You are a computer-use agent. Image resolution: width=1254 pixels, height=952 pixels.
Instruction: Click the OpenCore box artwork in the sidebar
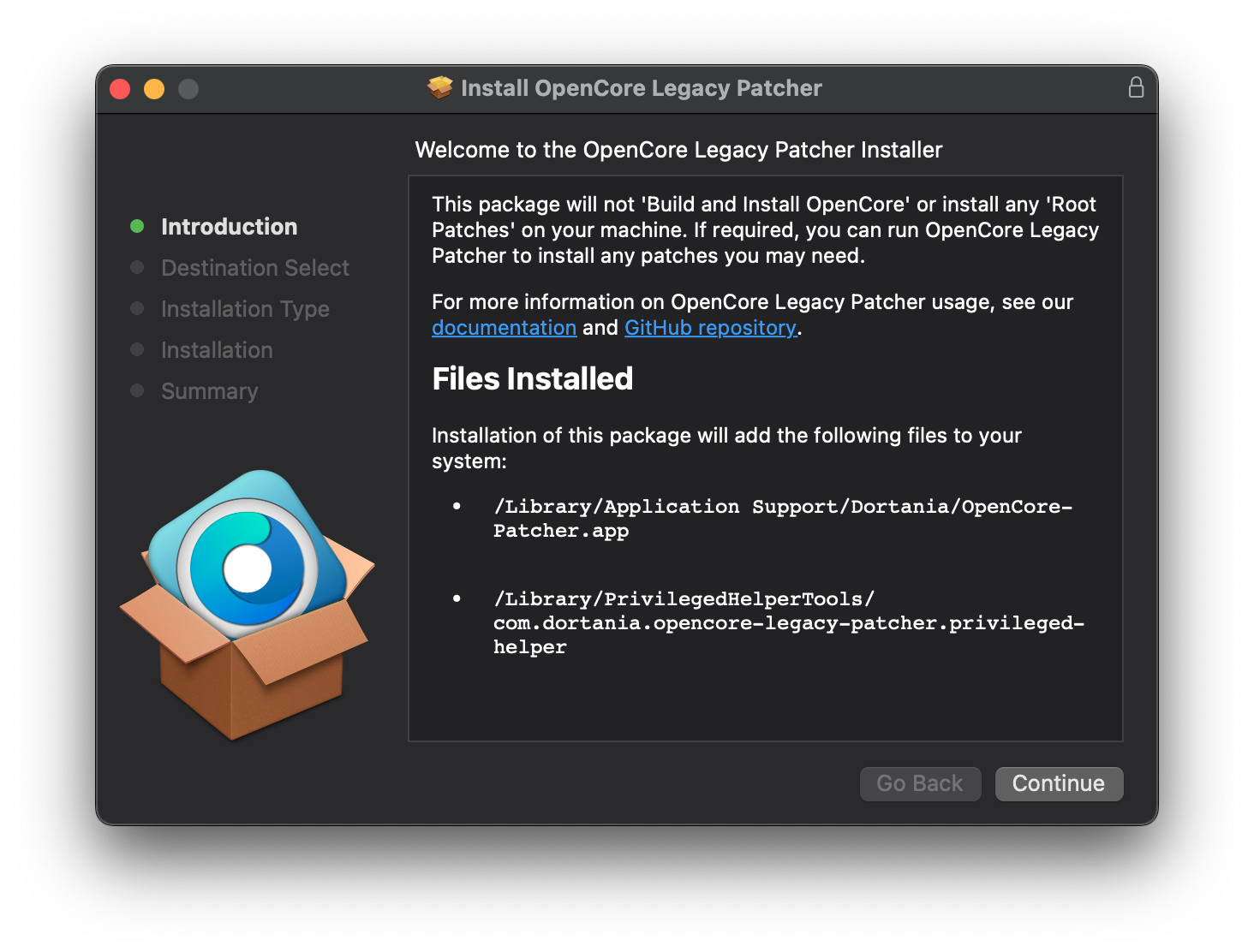coord(247,604)
